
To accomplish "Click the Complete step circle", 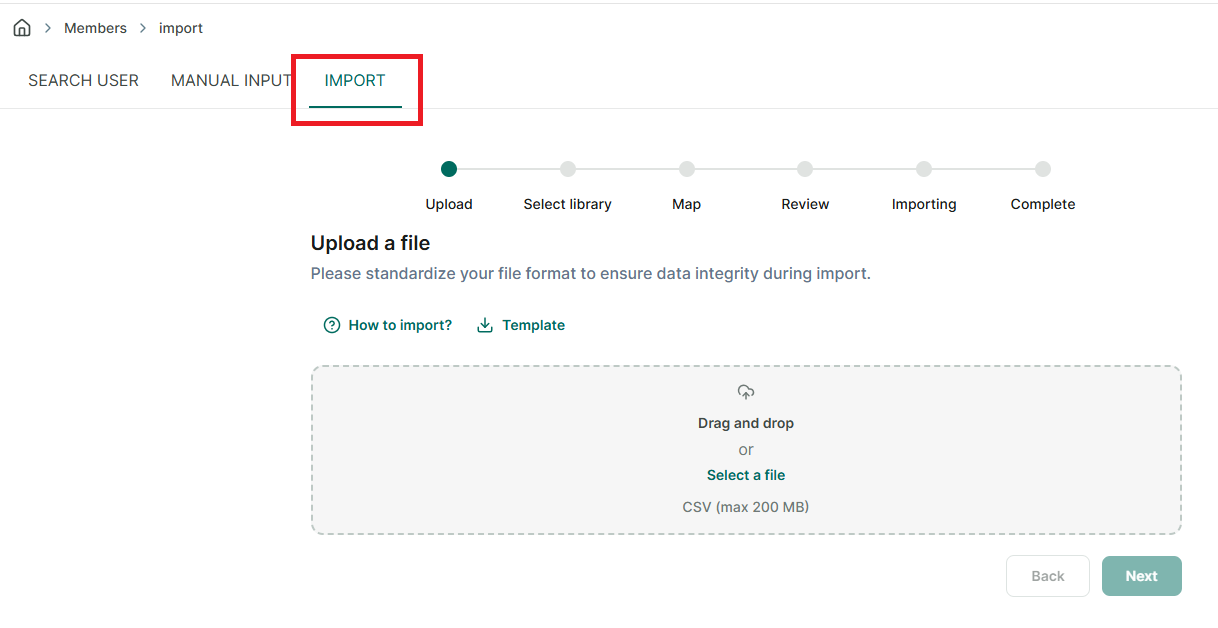I will tap(1043, 169).
